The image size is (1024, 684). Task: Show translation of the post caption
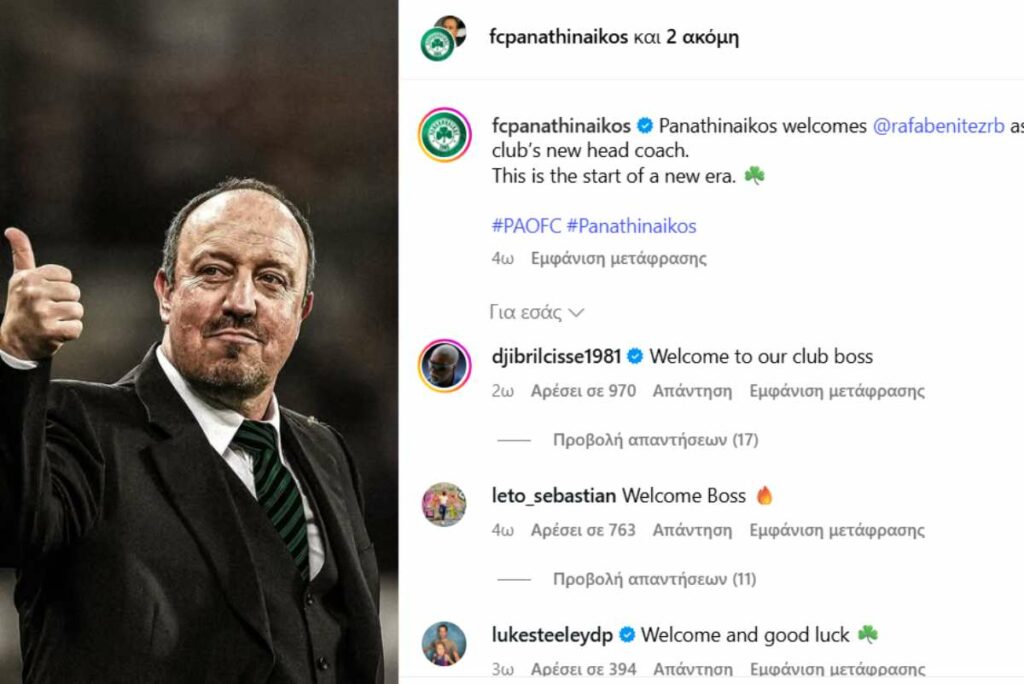click(618, 259)
